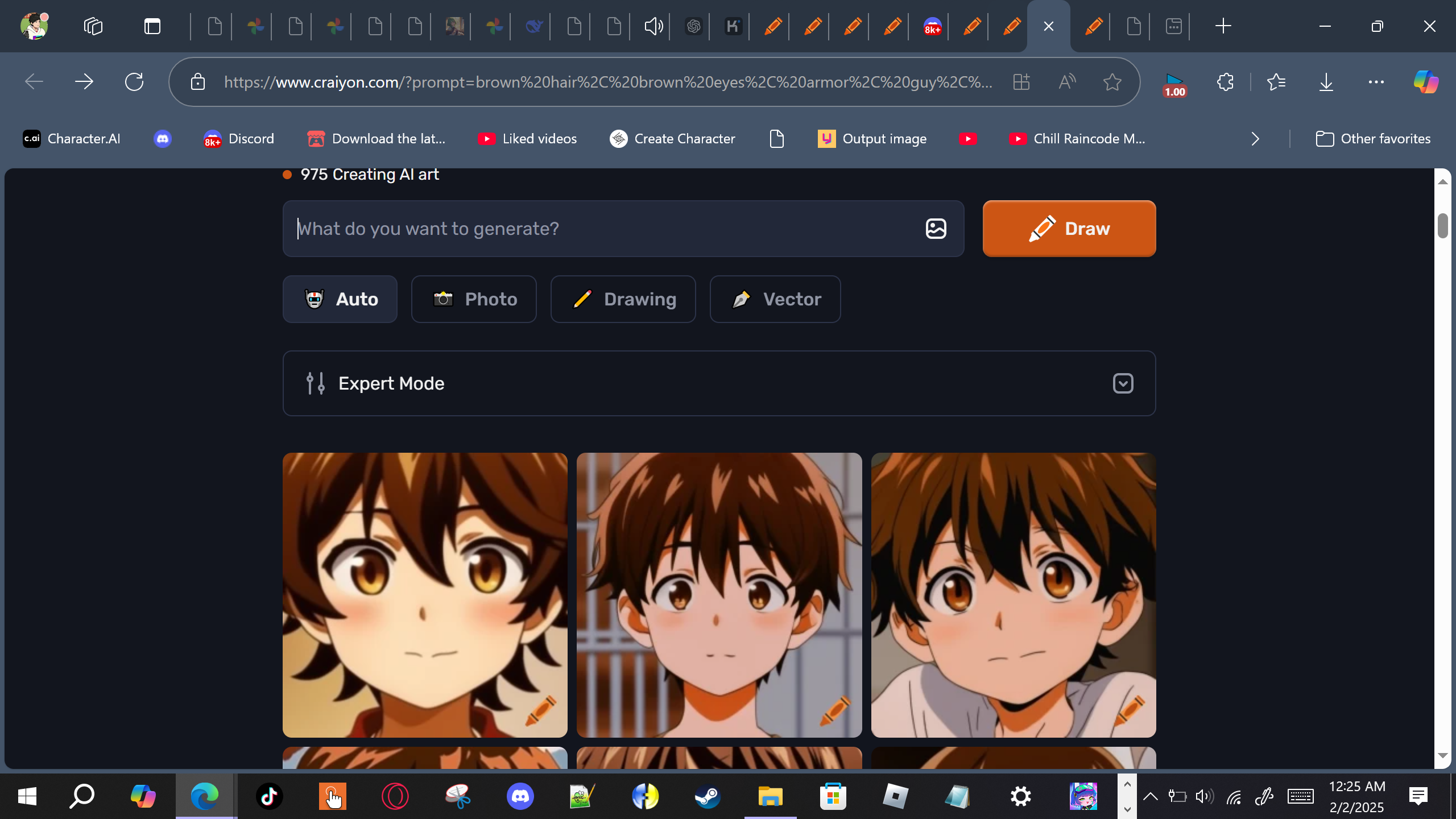Screen dimensions: 1456x819
Task: Add this page to favorites star icon
Action: 1112,82
